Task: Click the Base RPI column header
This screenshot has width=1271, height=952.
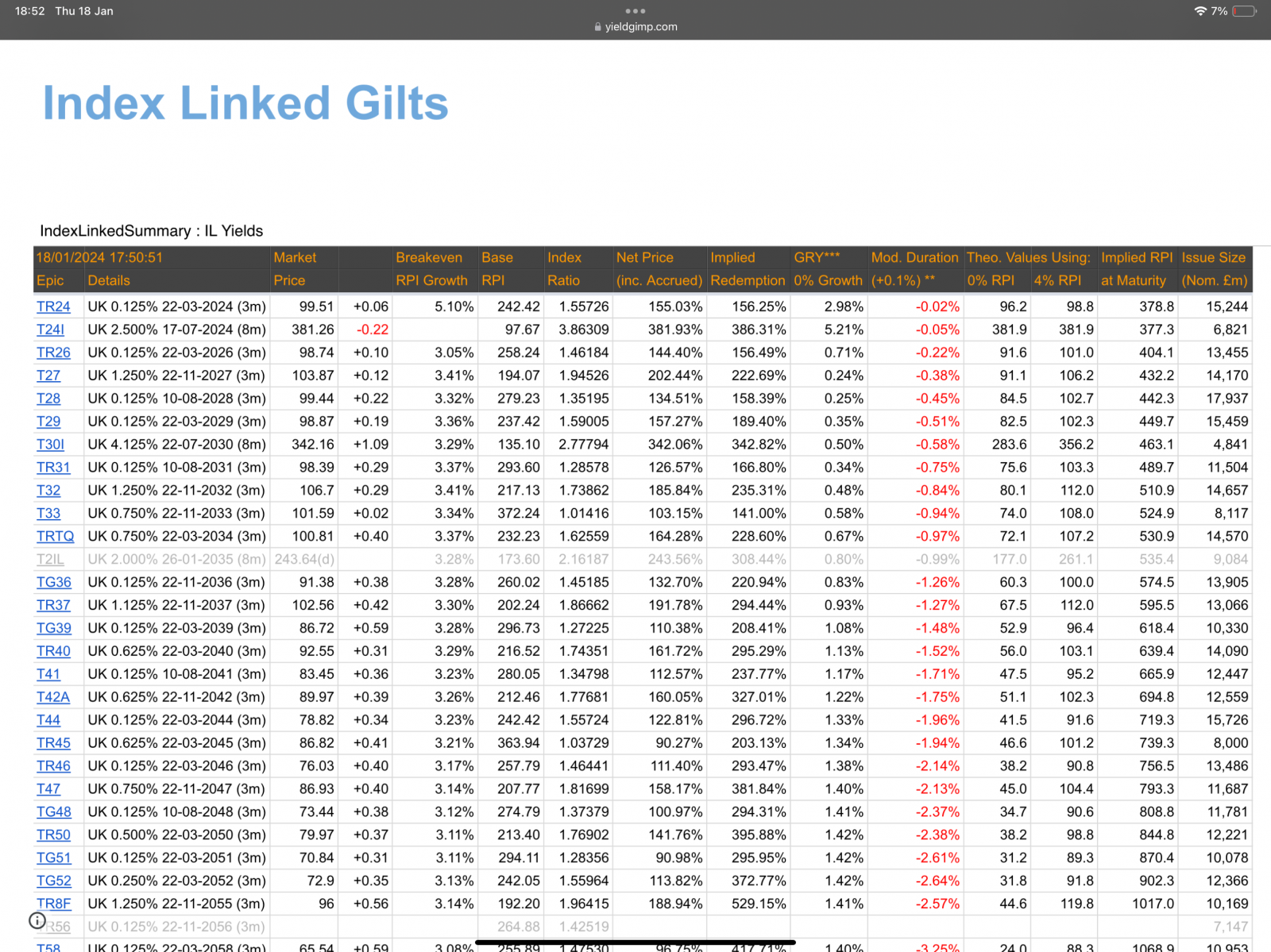Action: click(x=497, y=269)
